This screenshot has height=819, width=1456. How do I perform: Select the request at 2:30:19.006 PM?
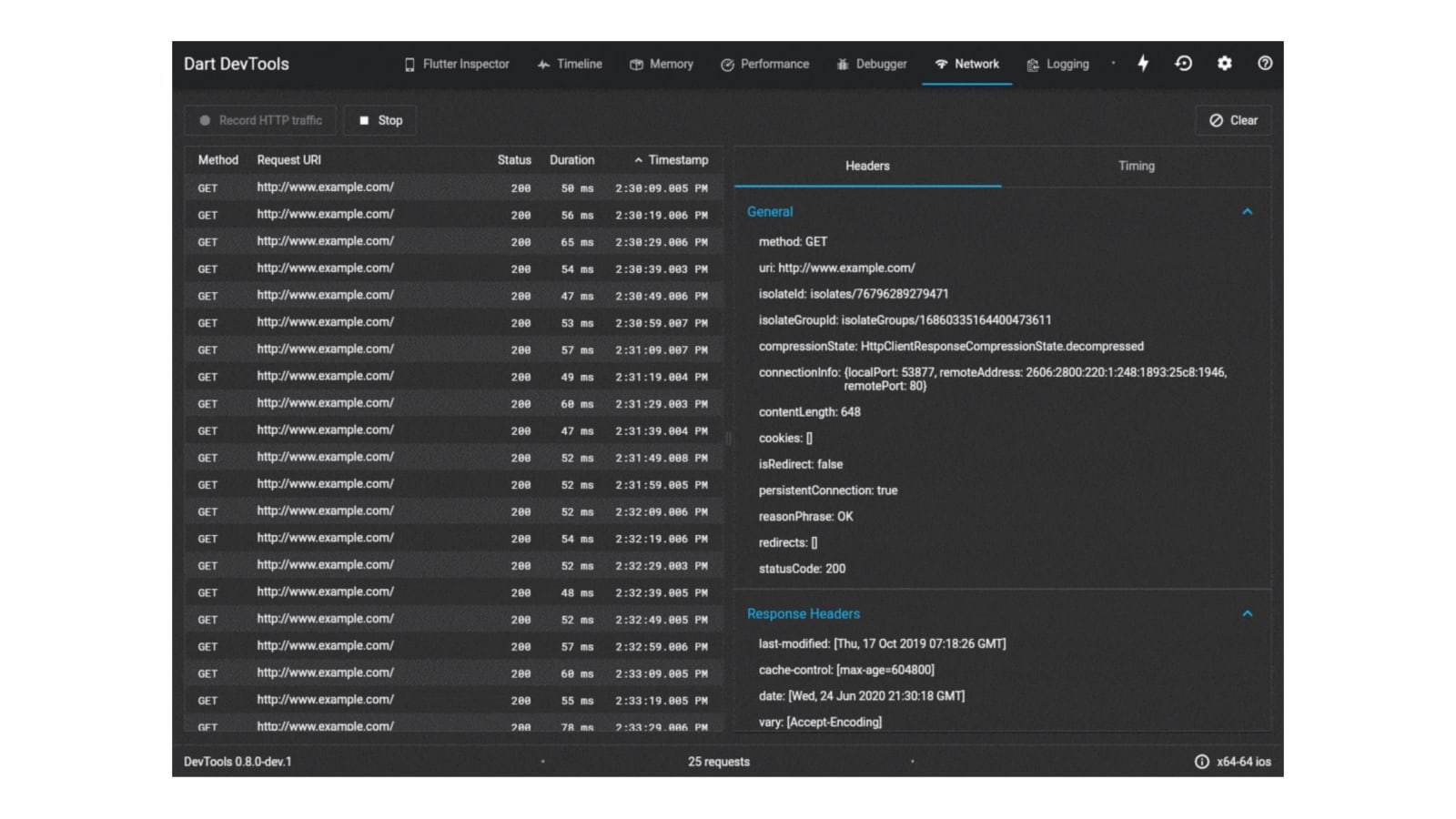(x=454, y=215)
